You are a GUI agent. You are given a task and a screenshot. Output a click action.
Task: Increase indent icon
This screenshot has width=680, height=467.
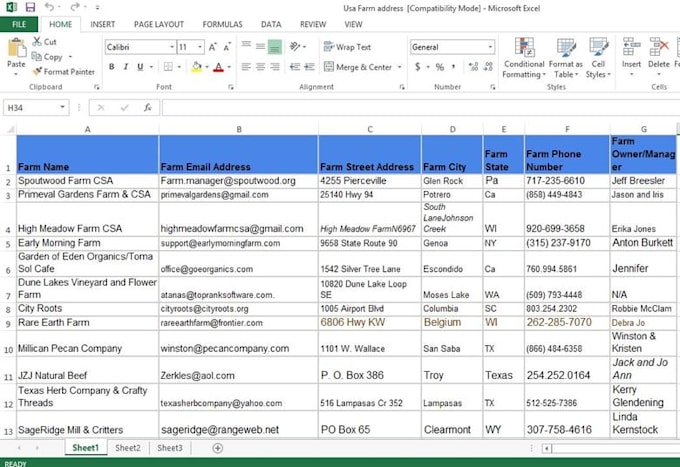(x=309, y=67)
